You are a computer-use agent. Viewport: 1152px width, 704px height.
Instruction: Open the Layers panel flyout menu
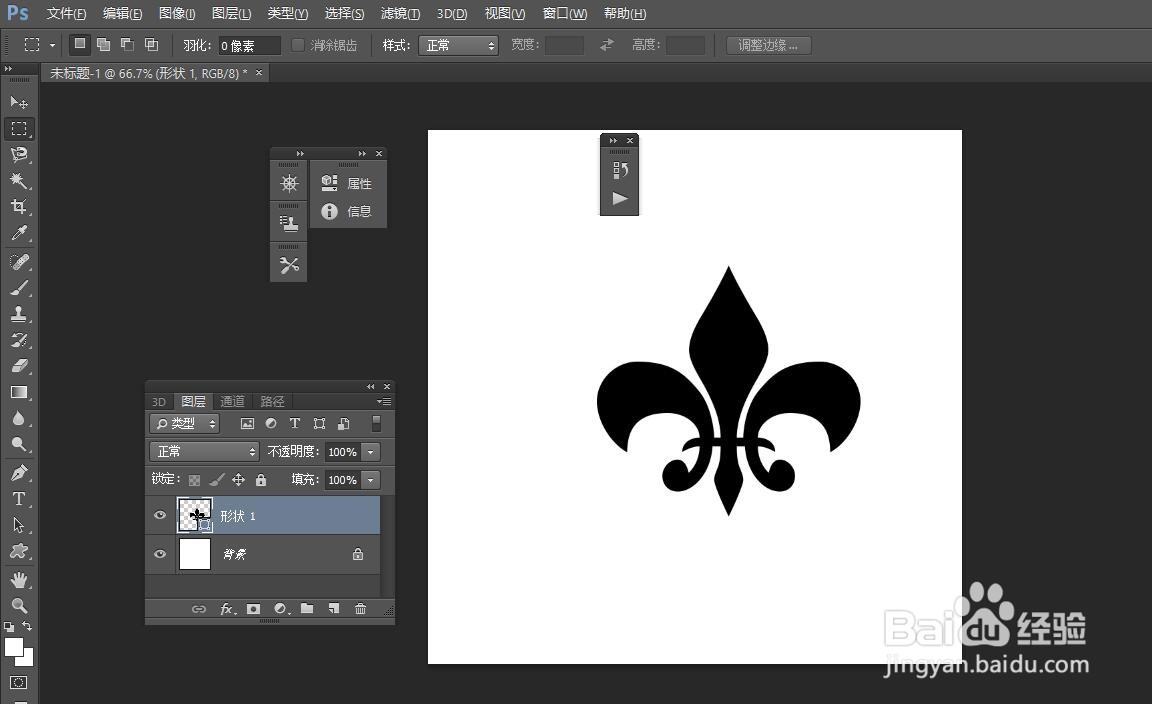tap(384, 401)
